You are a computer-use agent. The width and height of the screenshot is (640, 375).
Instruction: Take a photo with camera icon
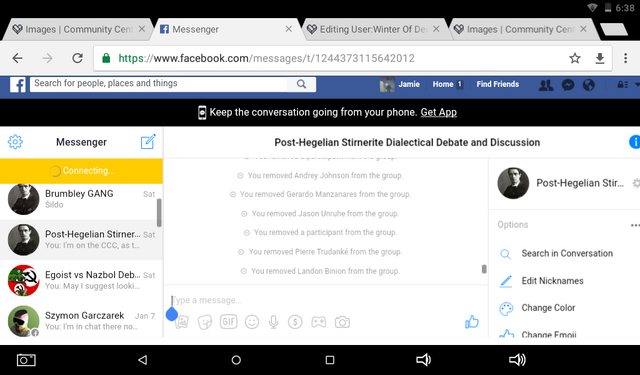(x=342, y=322)
